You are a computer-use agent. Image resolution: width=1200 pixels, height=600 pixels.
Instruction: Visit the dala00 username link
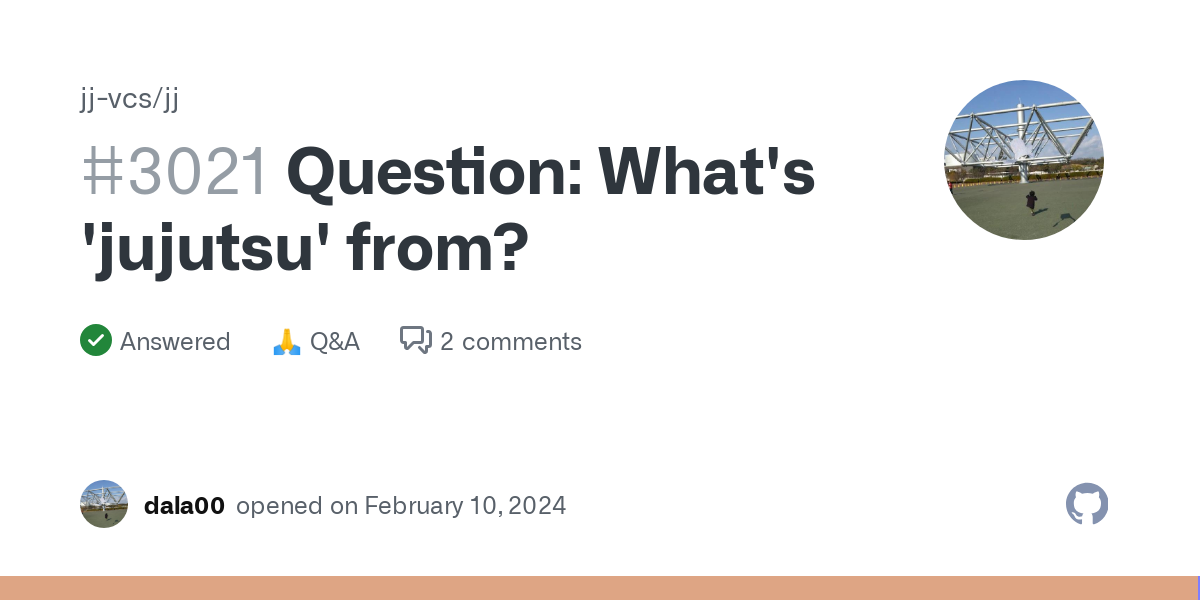pyautogui.click(x=184, y=506)
